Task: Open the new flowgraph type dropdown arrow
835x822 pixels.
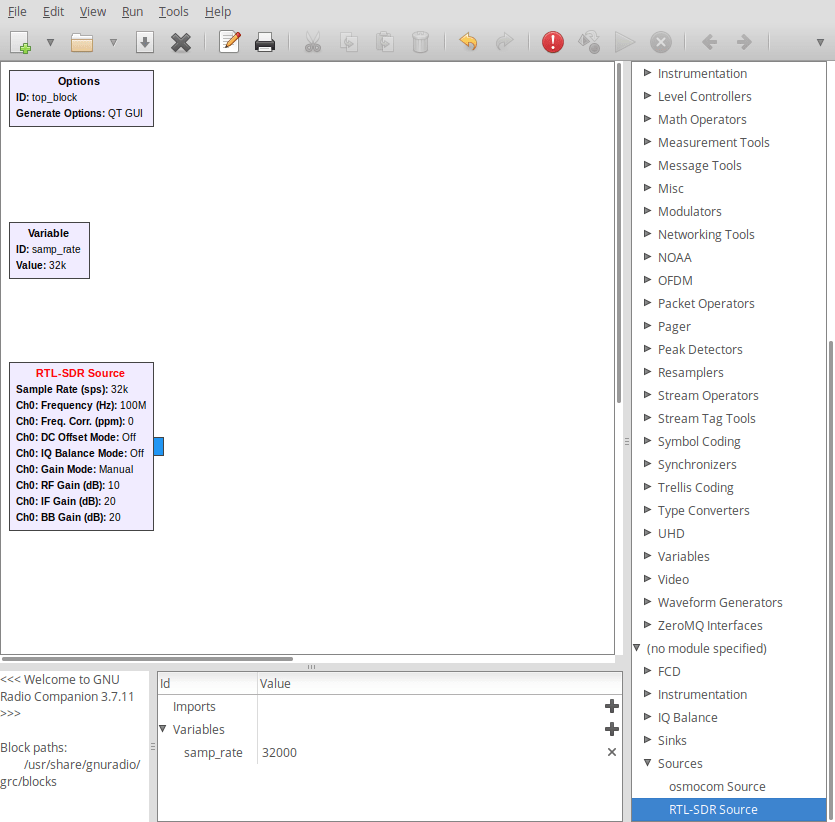Action: pos(50,42)
